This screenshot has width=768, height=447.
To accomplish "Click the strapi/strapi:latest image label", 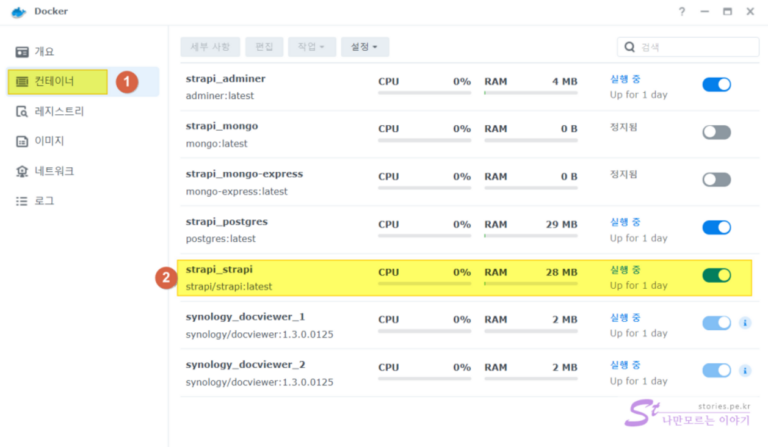I will 229,286.
